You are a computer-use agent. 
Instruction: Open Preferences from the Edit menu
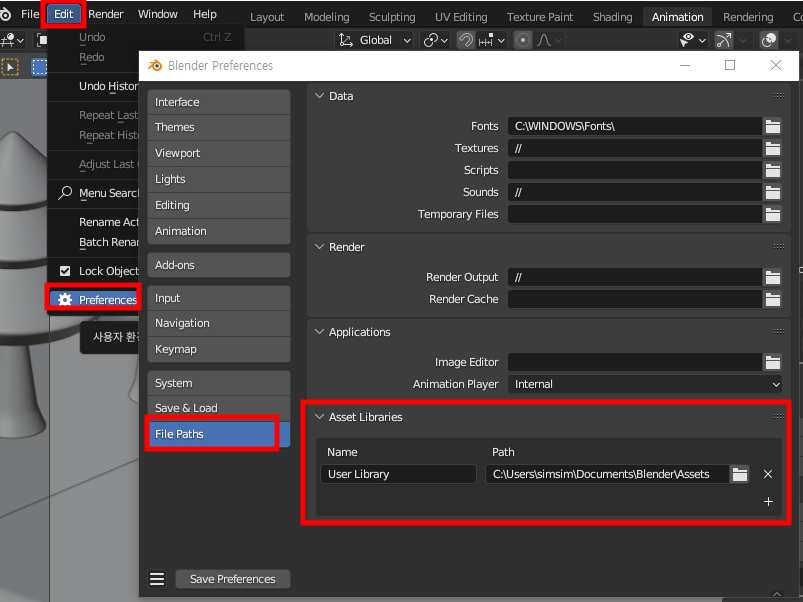[x=94, y=299]
